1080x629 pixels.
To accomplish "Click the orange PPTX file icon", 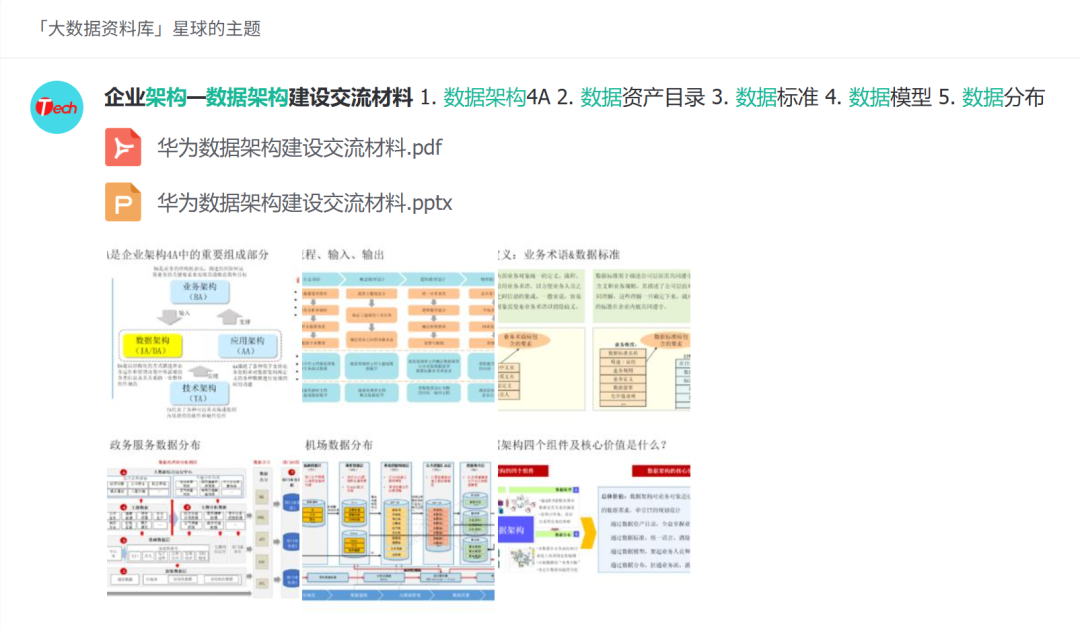I will click(x=123, y=203).
